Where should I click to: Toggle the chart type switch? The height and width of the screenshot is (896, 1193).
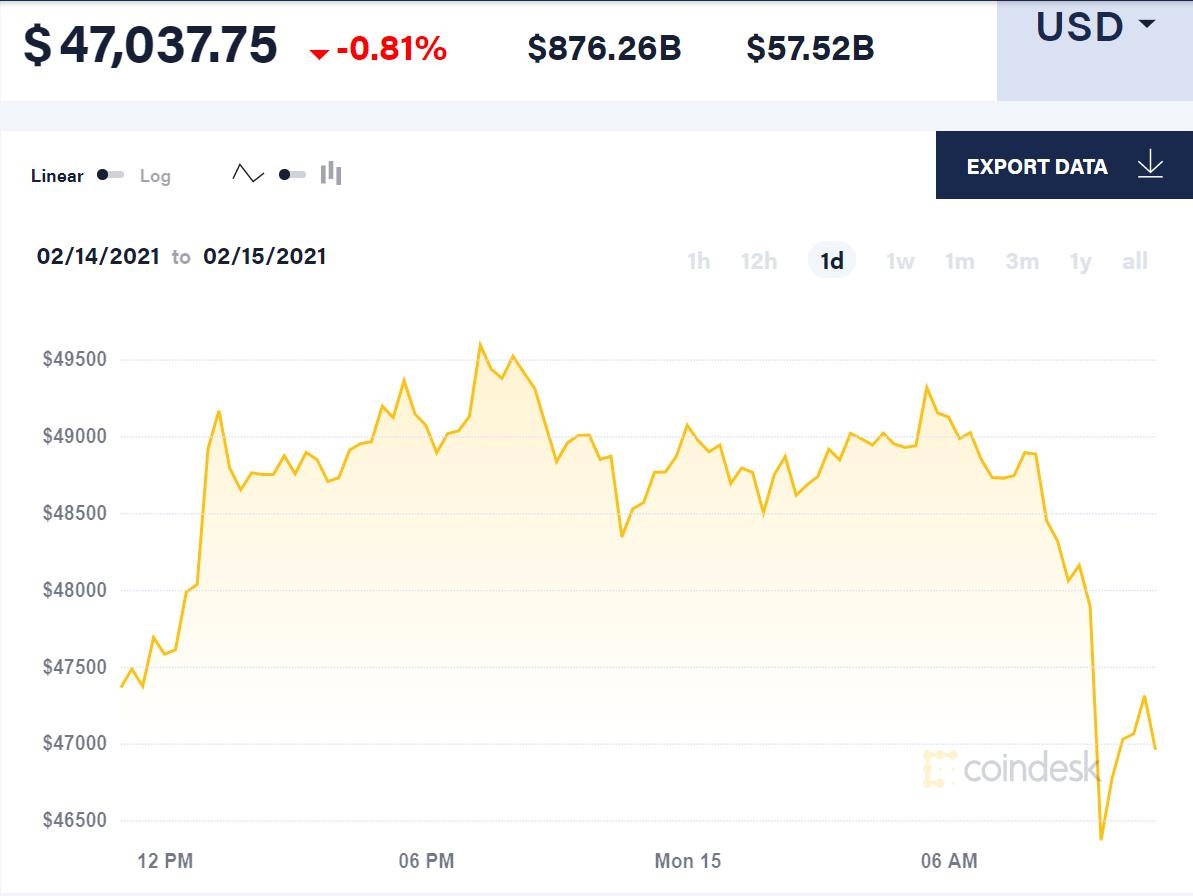tap(290, 173)
